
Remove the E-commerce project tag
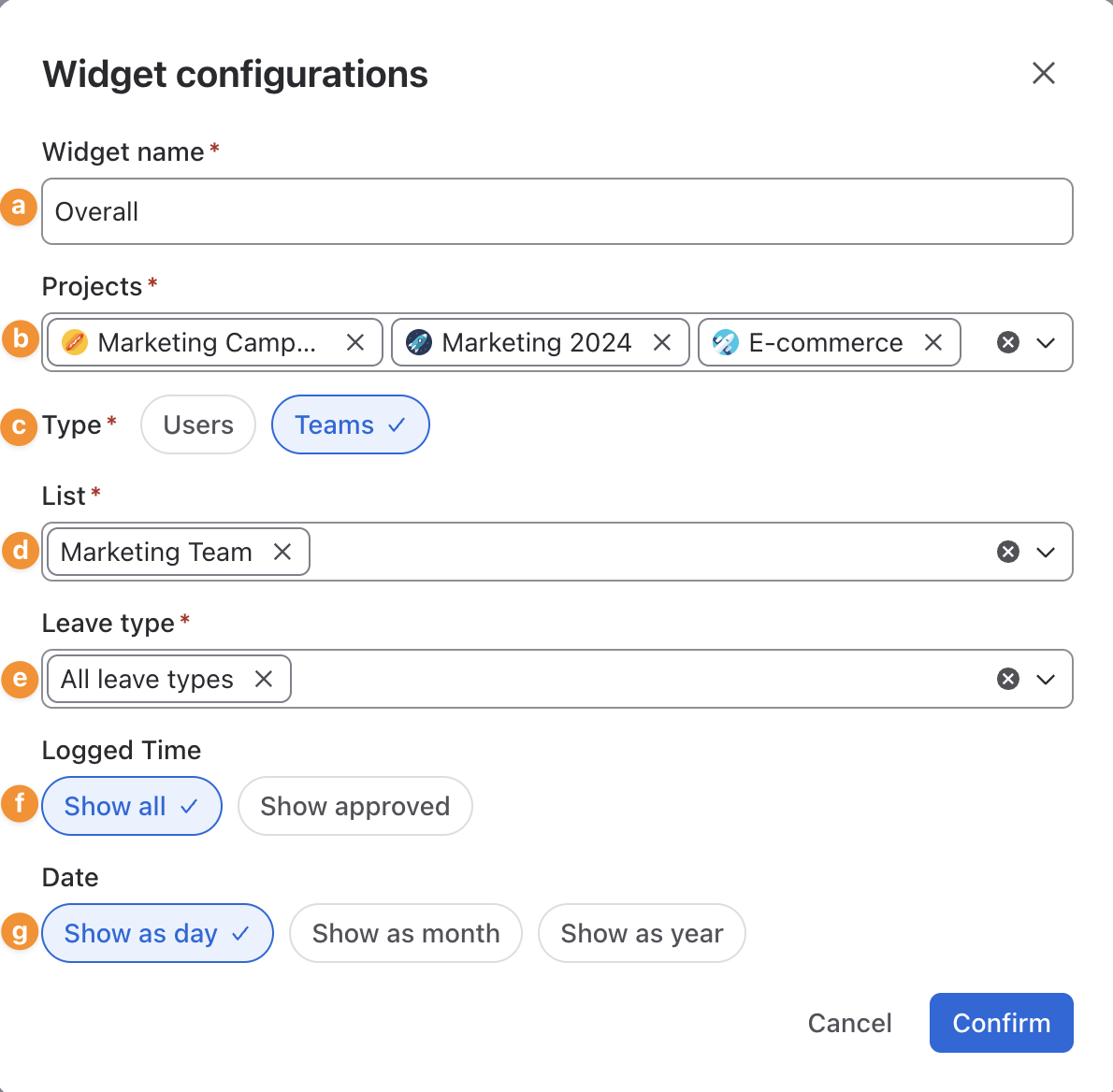[x=932, y=343]
